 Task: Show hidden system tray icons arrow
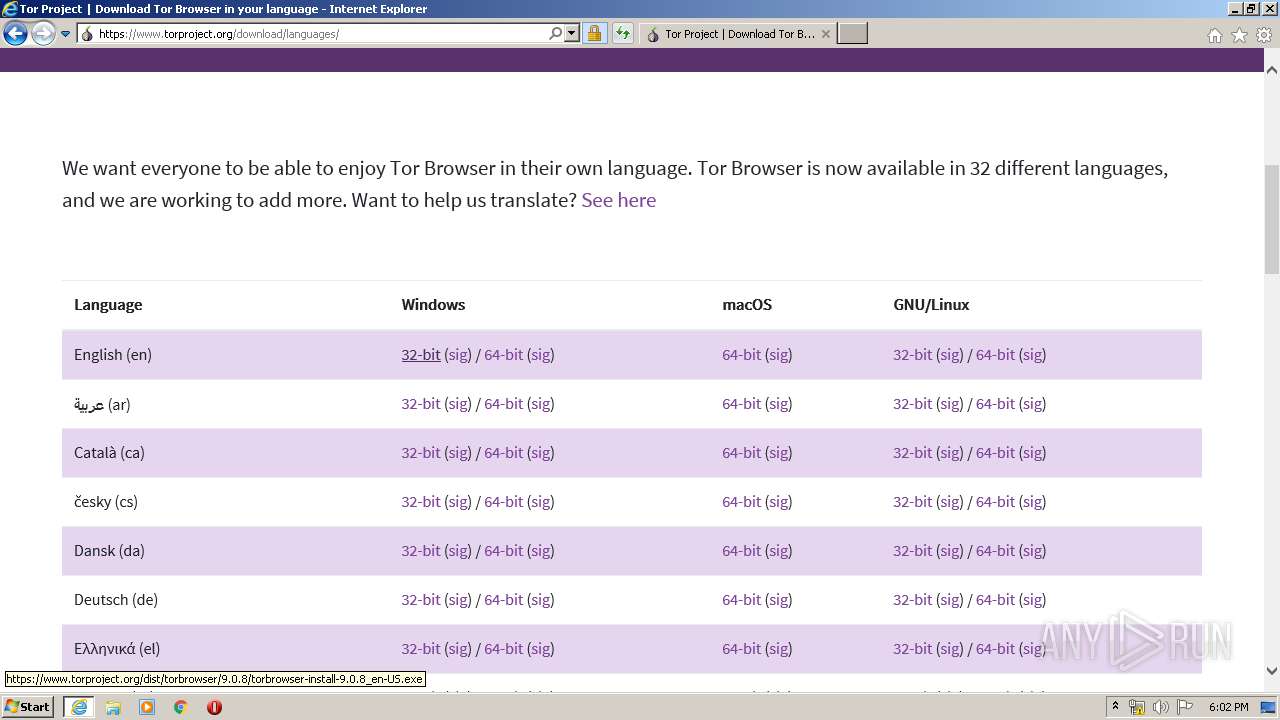(x=1115, y=707)
